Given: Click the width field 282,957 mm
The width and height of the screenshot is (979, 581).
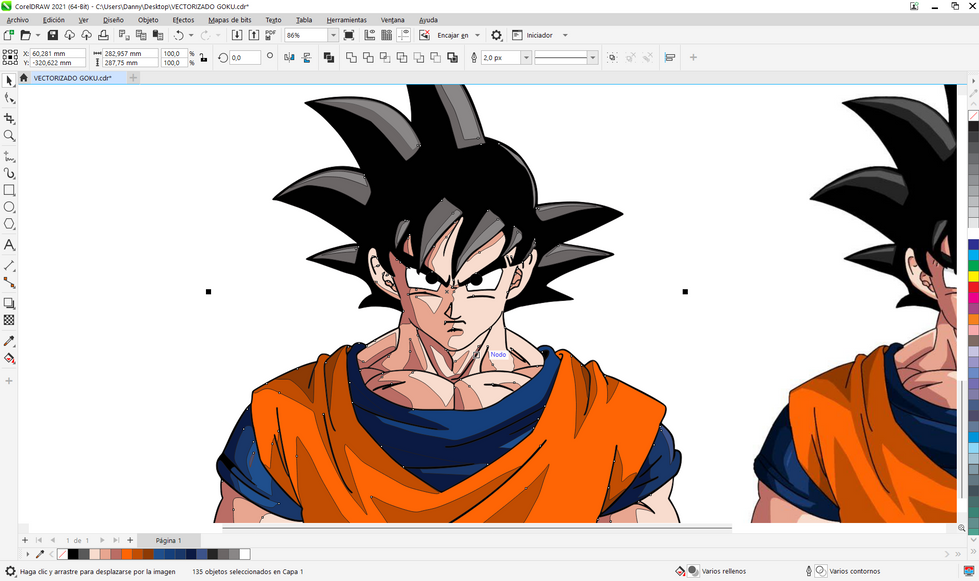Looking at the screenshot, I should click(x=130, y=54).
